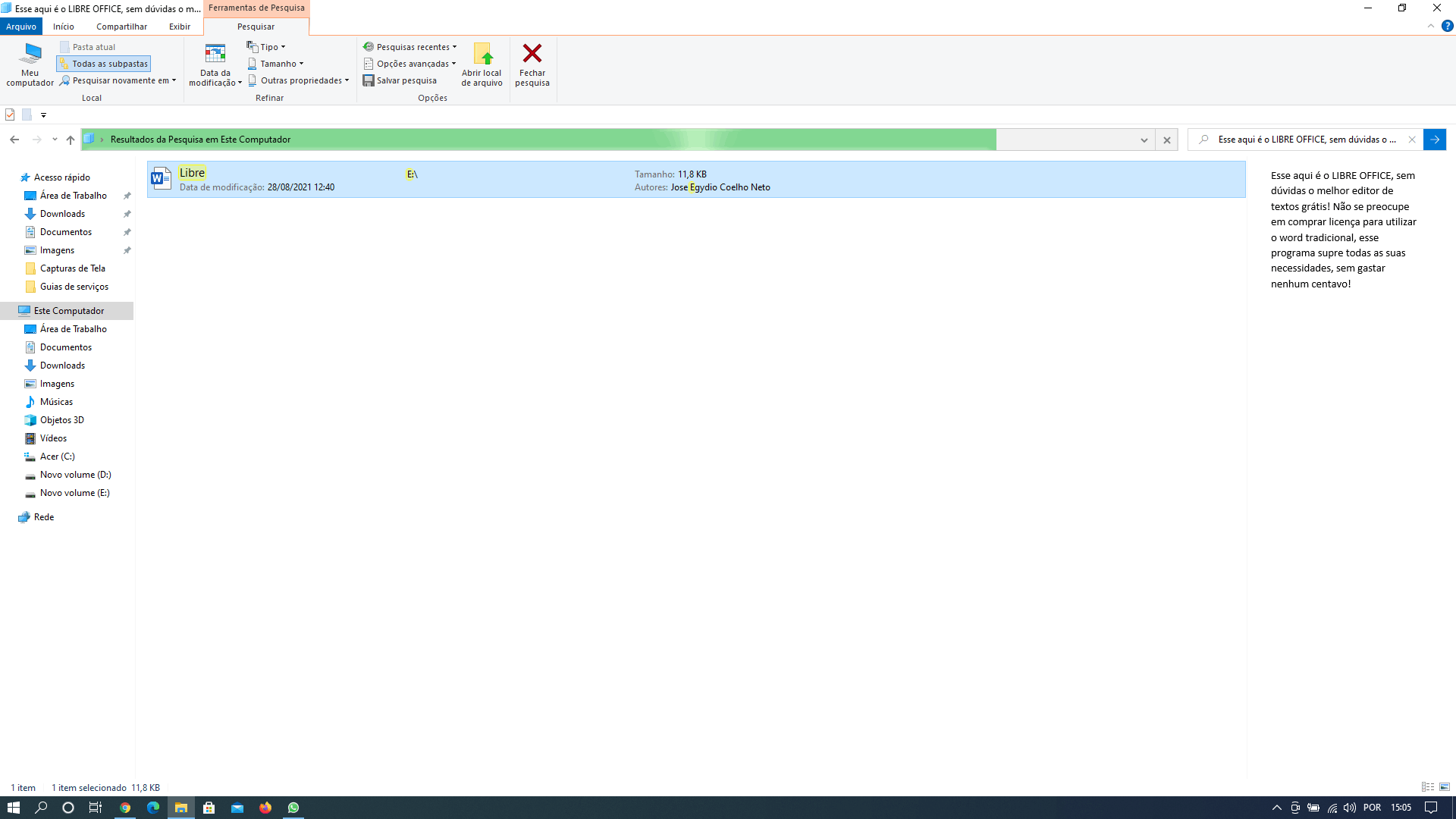Image resolution: width=1456 pixels, height=819 pixels.
Task: Open Downloads under Acesso rápido
Action: coord(62,214)
